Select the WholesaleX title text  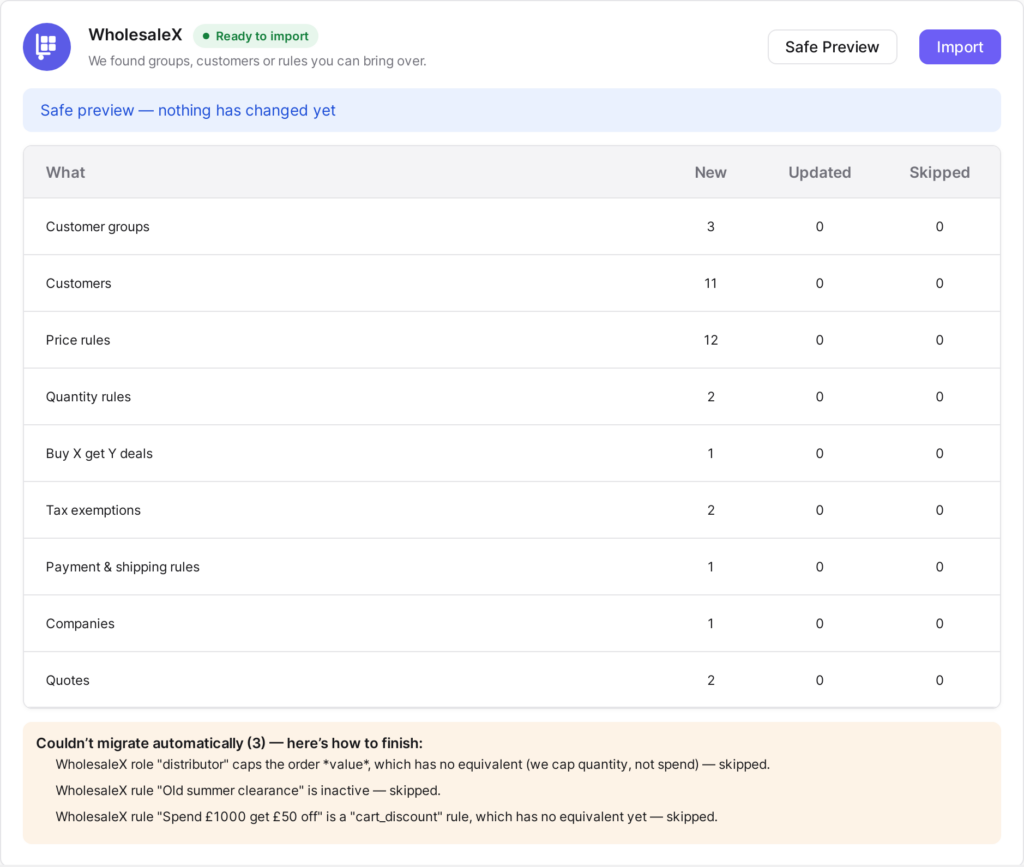coord(135,35)
